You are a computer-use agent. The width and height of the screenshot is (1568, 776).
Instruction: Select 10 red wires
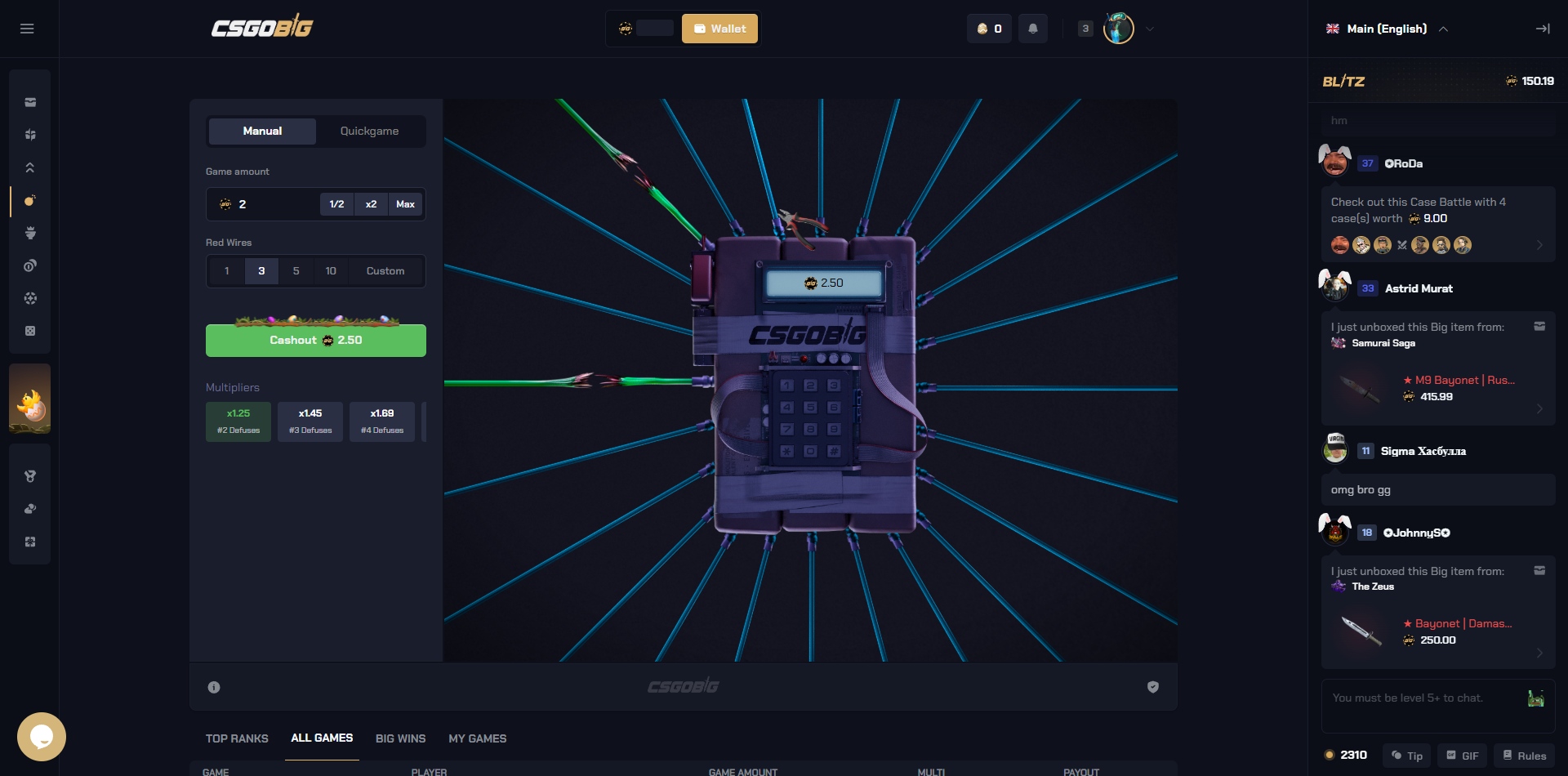[x=331, y=271]
